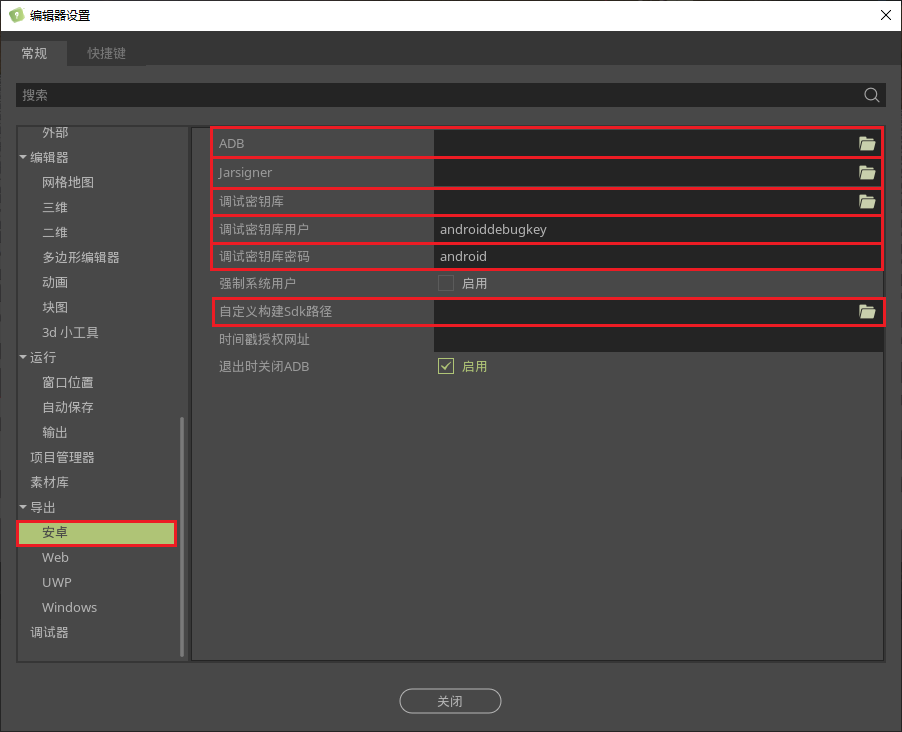Browse for the Jarsigner file
The width and height of the screenshot is (902, 732).
pyautogui.click(x=867, y=172)
